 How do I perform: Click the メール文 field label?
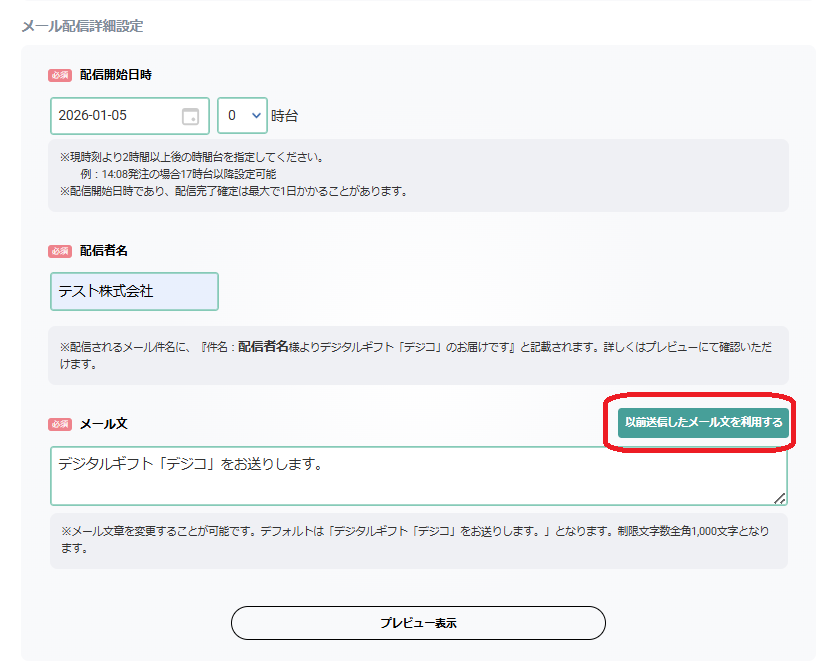(104, 424)
